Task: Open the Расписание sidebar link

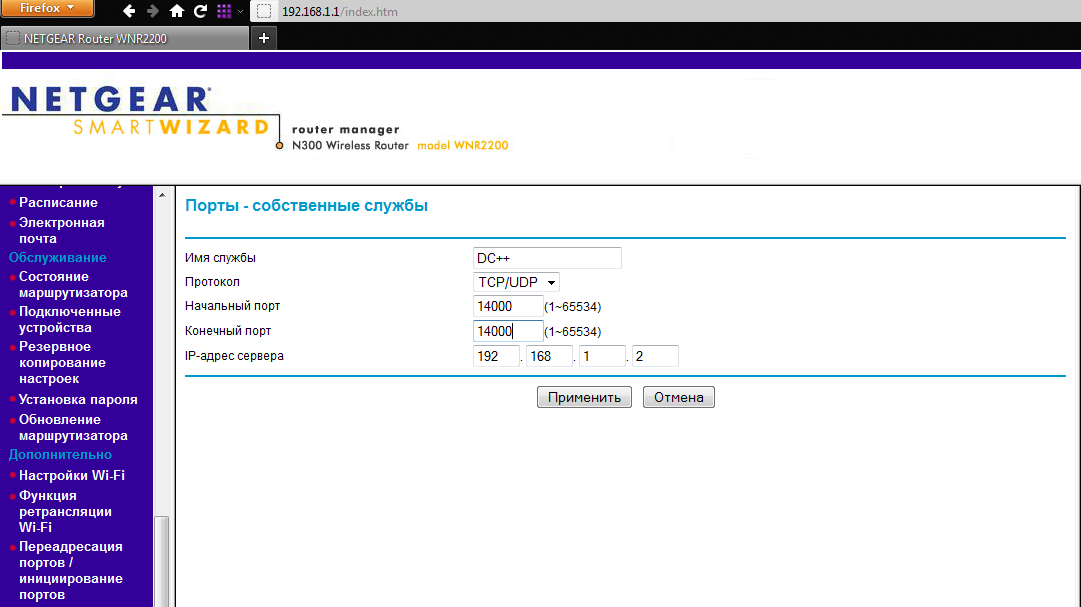Action: click(x=58, y=202)
